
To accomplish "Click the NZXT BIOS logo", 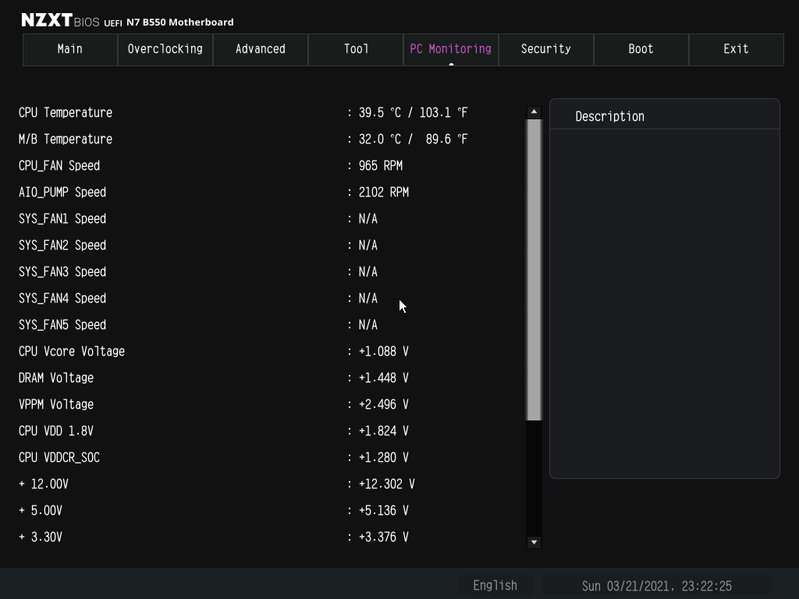I will tap(60, 20).
